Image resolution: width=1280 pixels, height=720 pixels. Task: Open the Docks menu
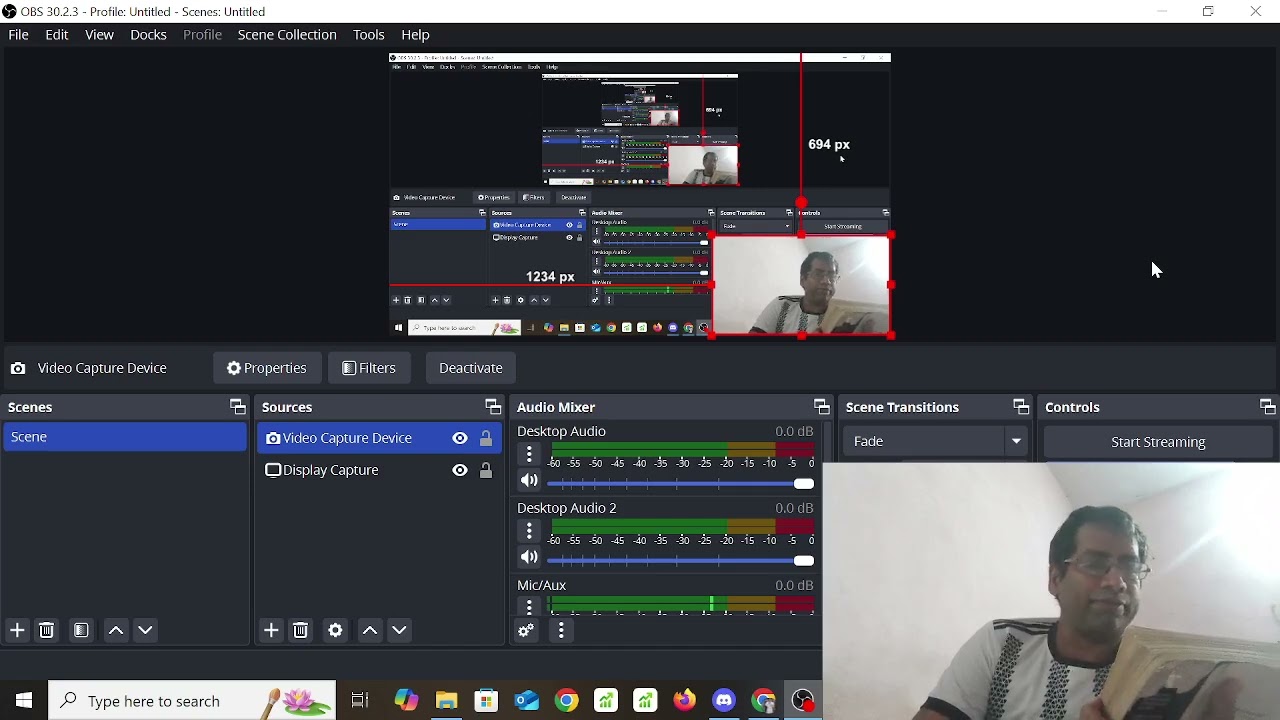(148, 35)
